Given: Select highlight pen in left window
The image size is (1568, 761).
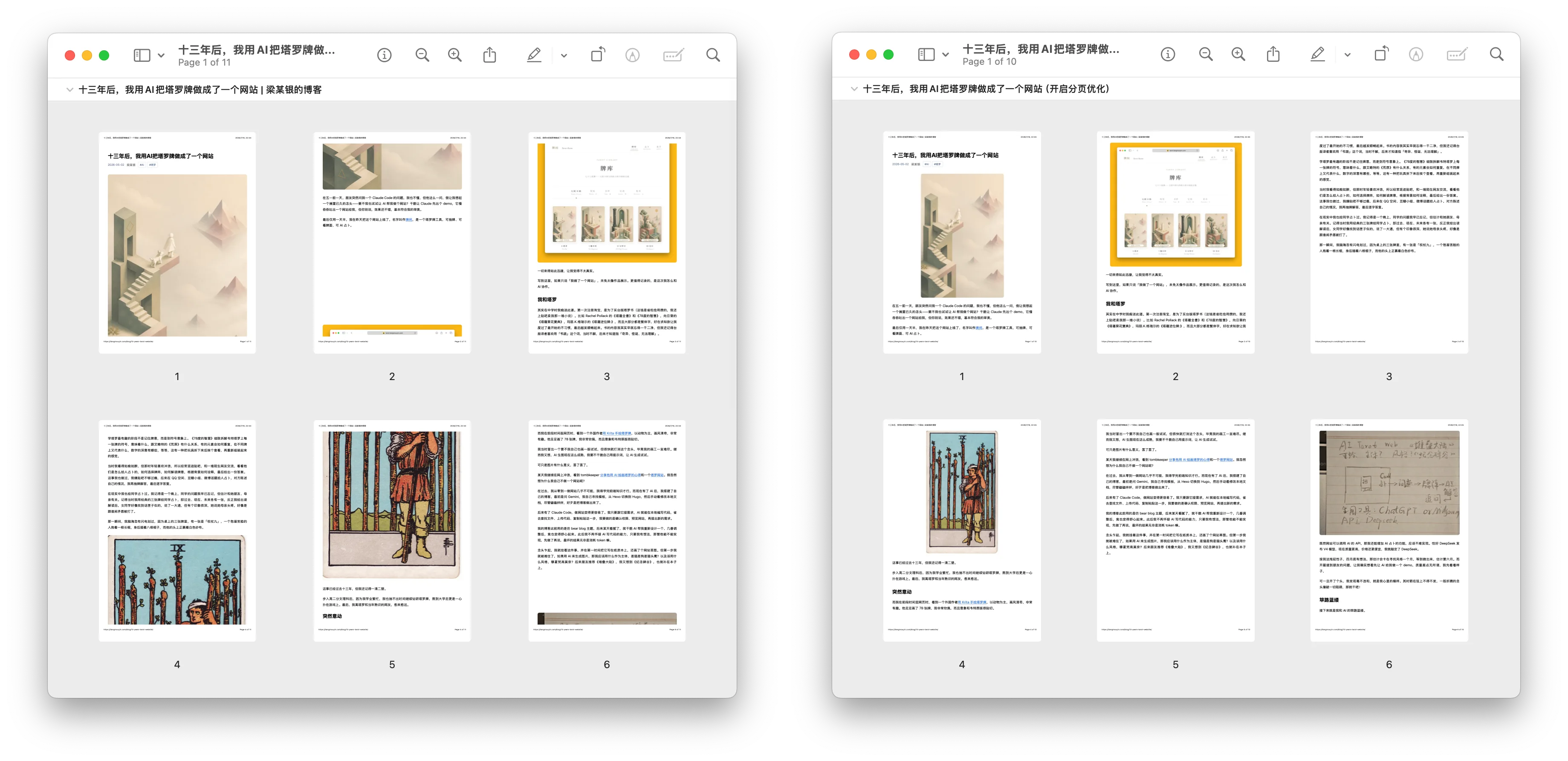Looking at the screenshot, I should click(534, 55).
